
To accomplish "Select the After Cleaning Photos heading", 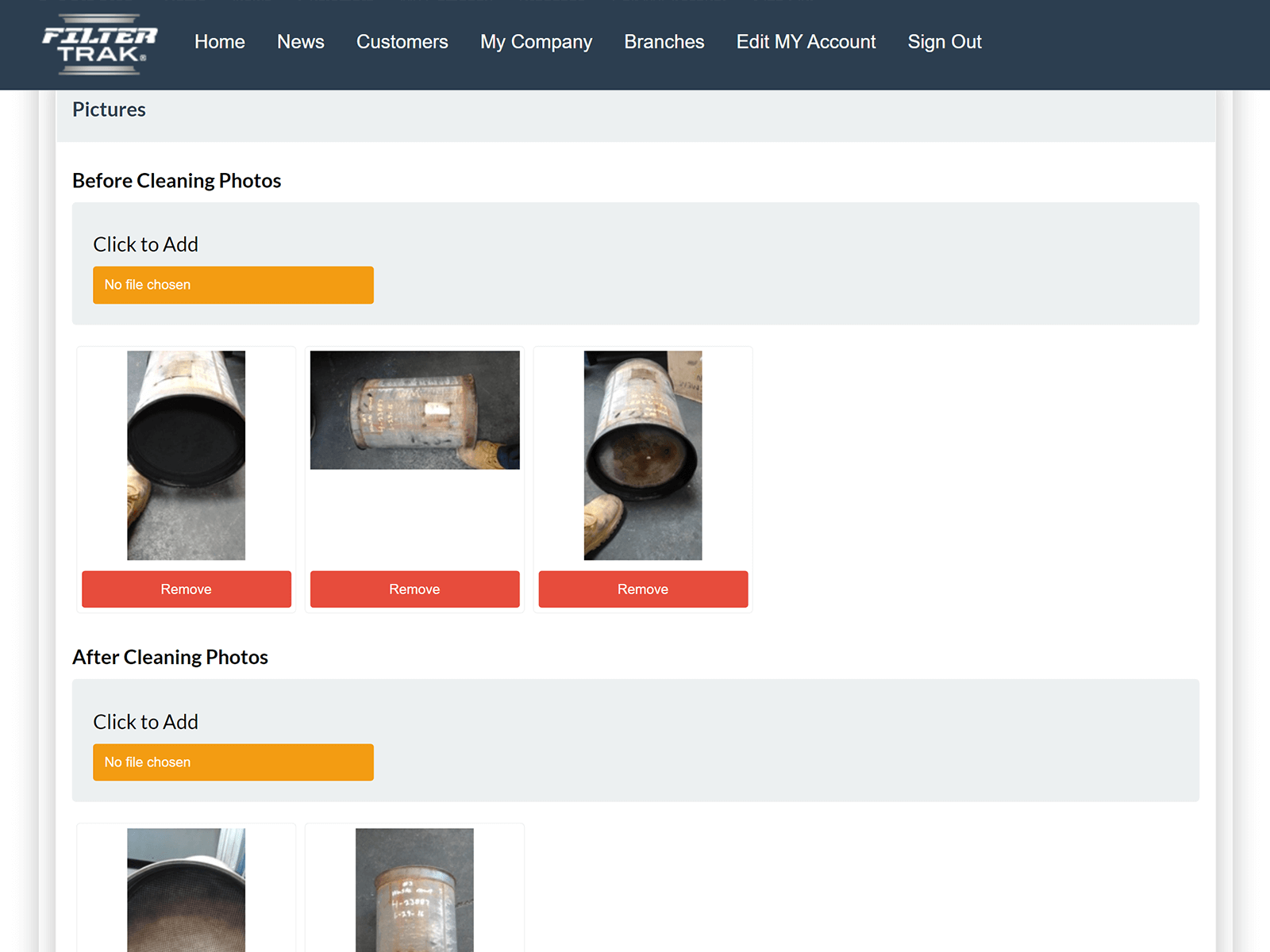I will pos(171,658).
